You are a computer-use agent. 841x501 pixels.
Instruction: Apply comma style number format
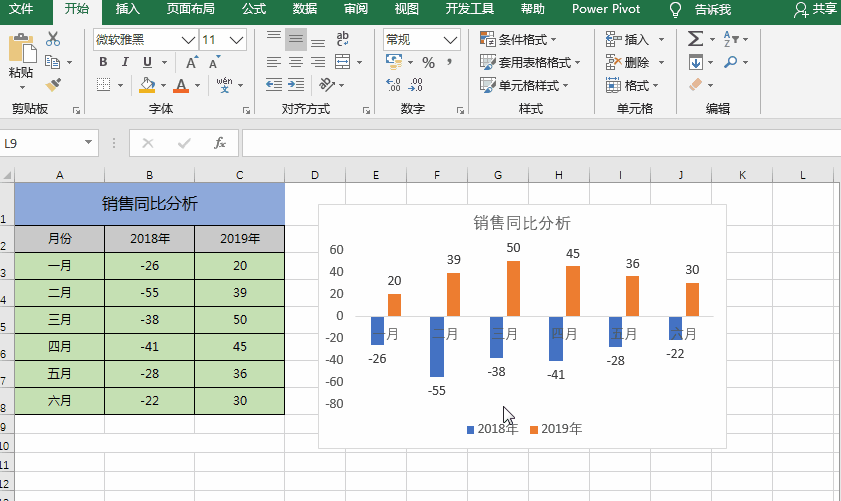coord(449,62)
